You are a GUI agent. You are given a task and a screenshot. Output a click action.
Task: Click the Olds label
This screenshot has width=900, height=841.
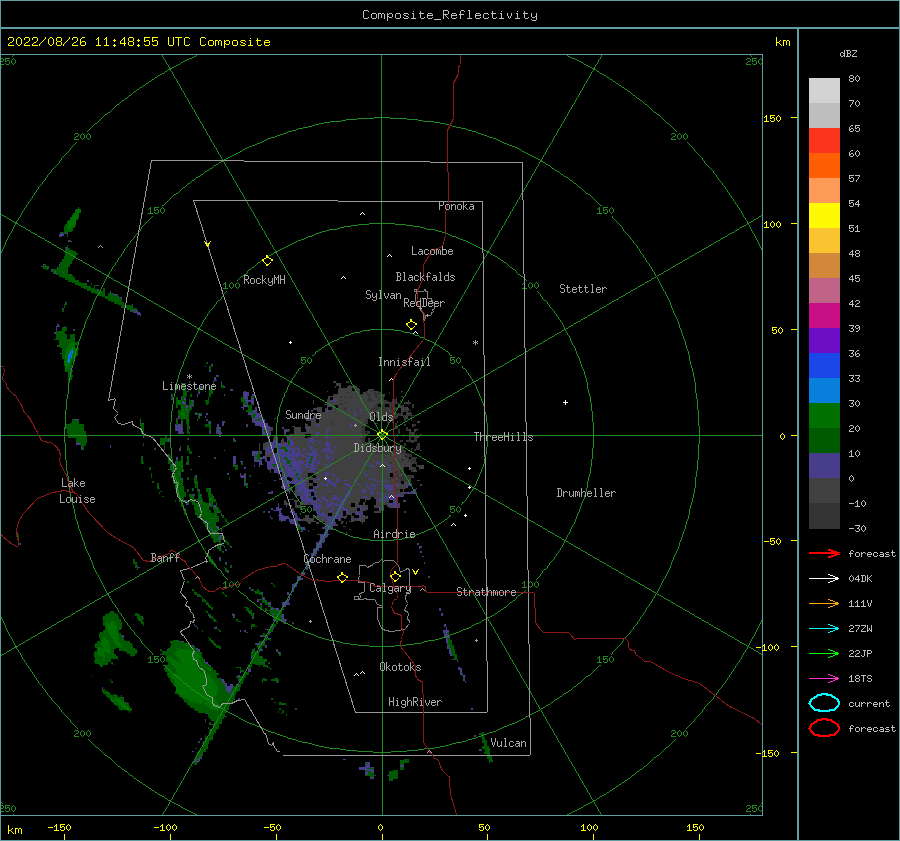pos(381,417)
